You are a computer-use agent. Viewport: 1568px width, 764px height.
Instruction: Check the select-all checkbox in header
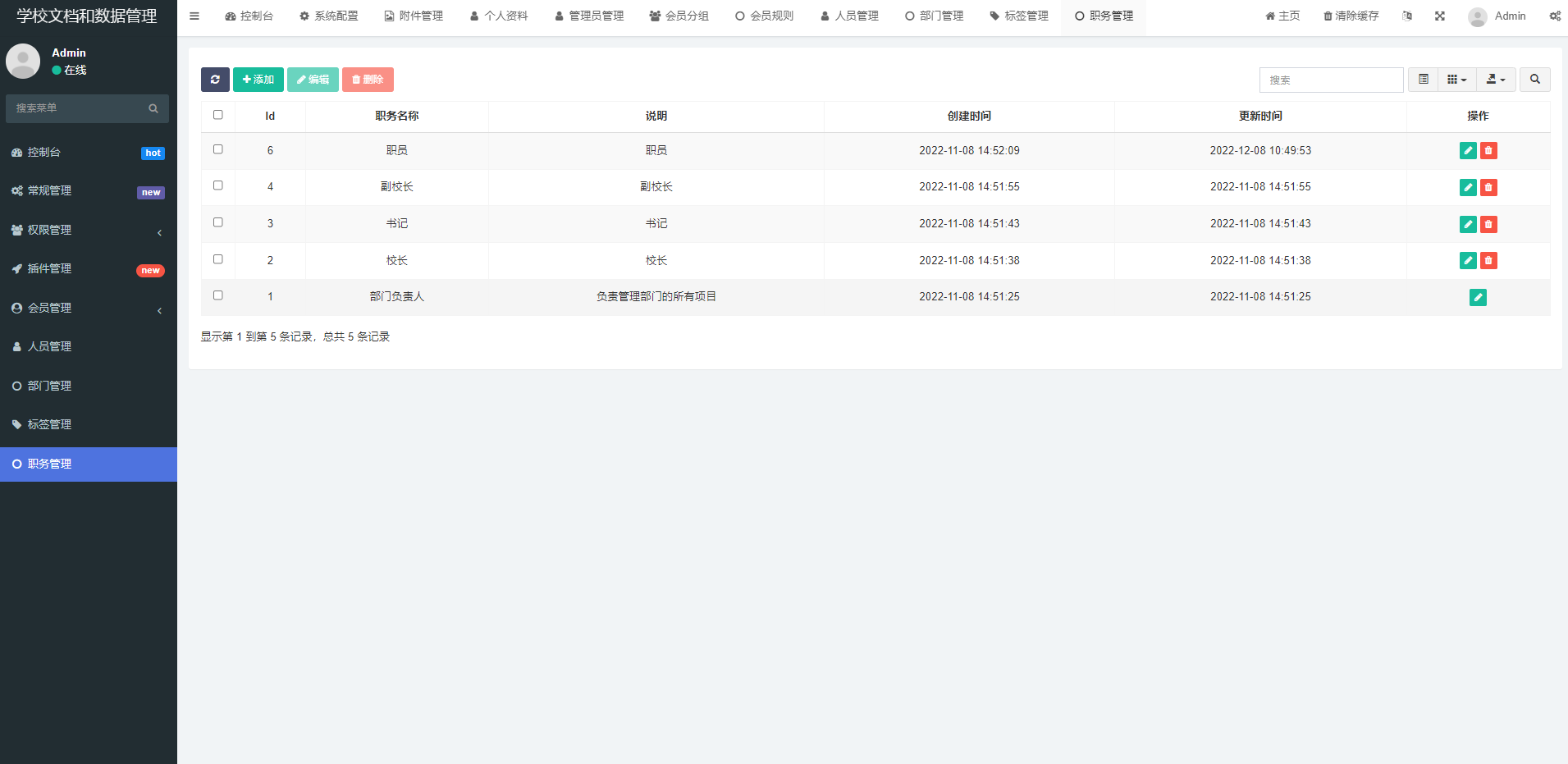218,115
